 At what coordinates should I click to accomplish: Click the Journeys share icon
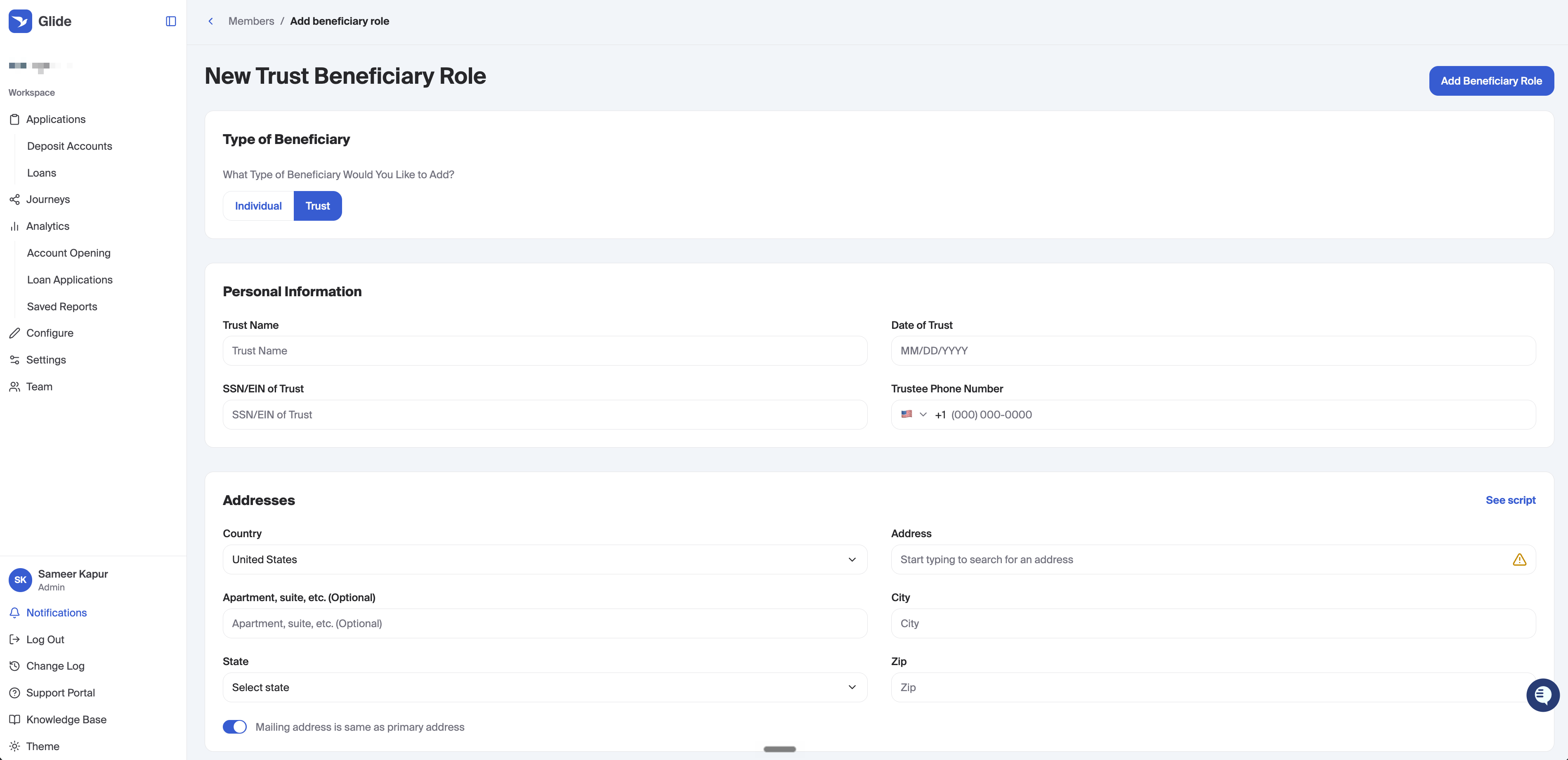coord(14,200)
